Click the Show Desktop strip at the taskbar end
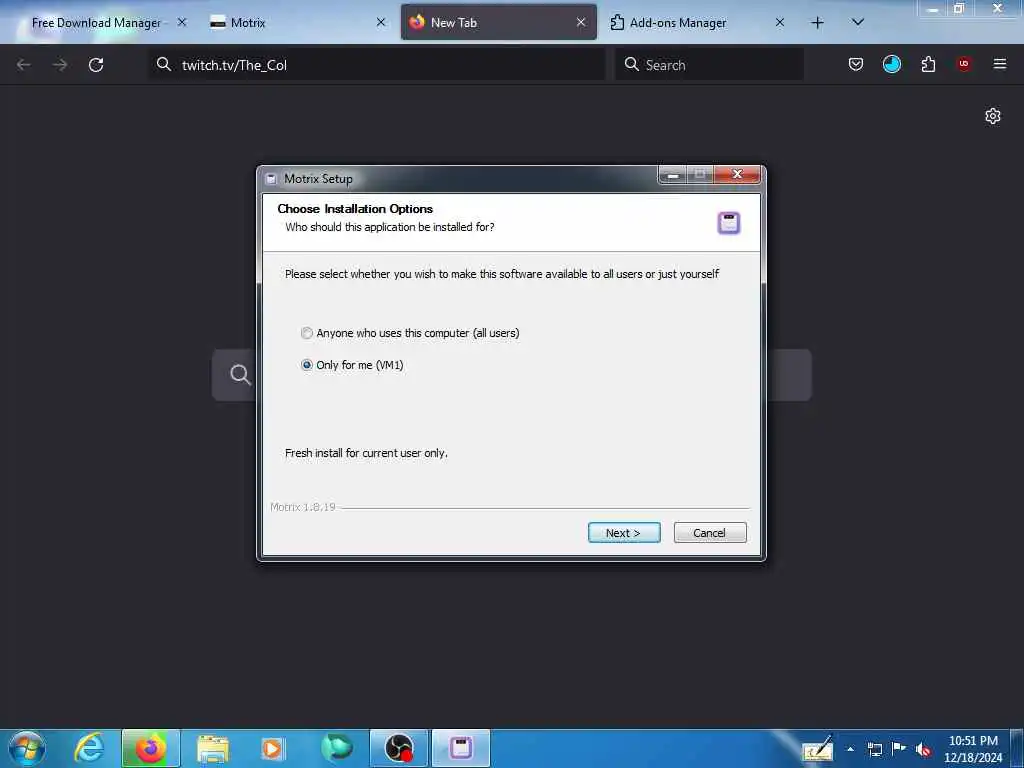The width and height of the screenshot is (1024, 768). click(1017, 748)
